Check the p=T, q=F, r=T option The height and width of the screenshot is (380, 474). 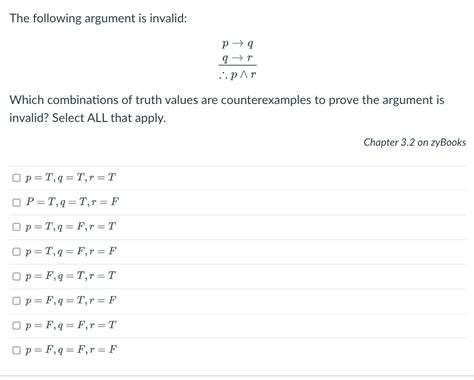(16, 227)
